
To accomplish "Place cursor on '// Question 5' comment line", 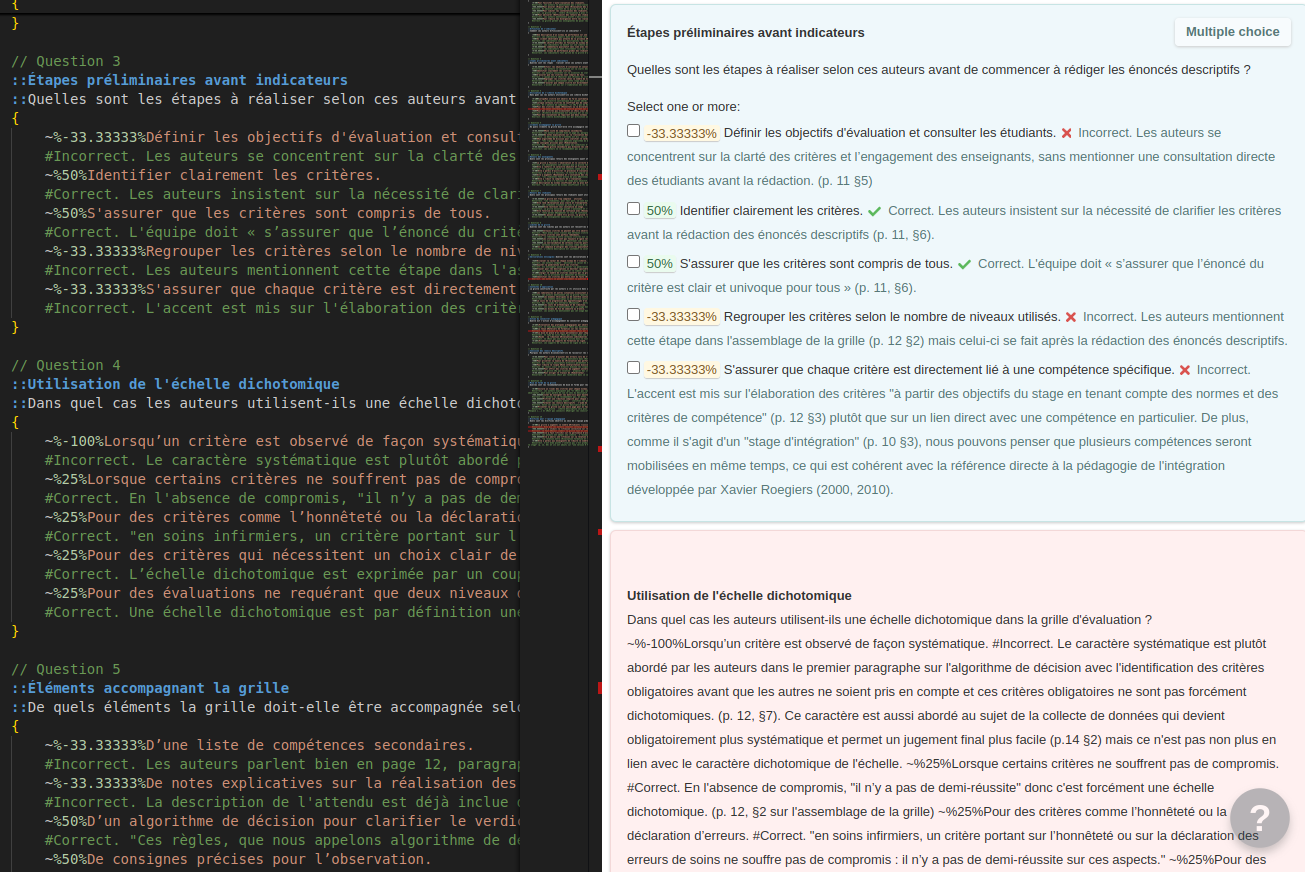I will (x=66, y=669).
